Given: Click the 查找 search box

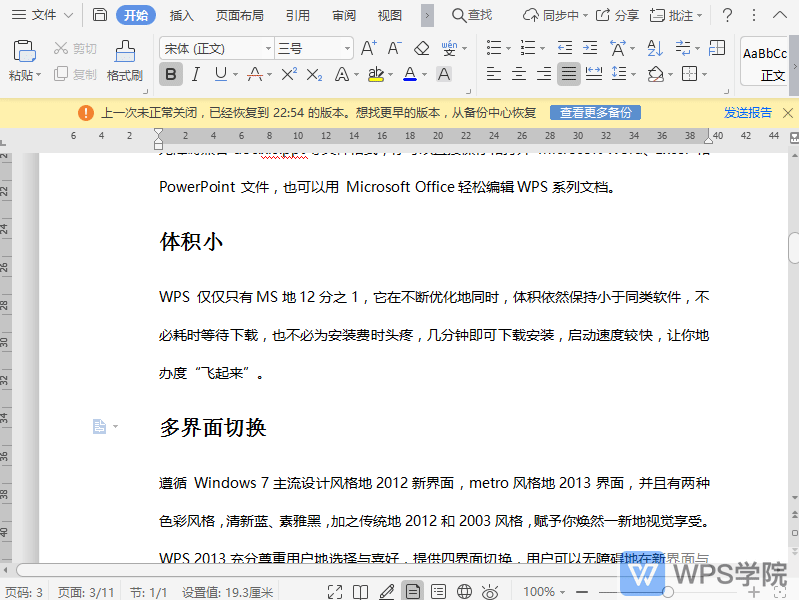Looking at the screenshot, I should pyautogui.click(x=472, y=15).
